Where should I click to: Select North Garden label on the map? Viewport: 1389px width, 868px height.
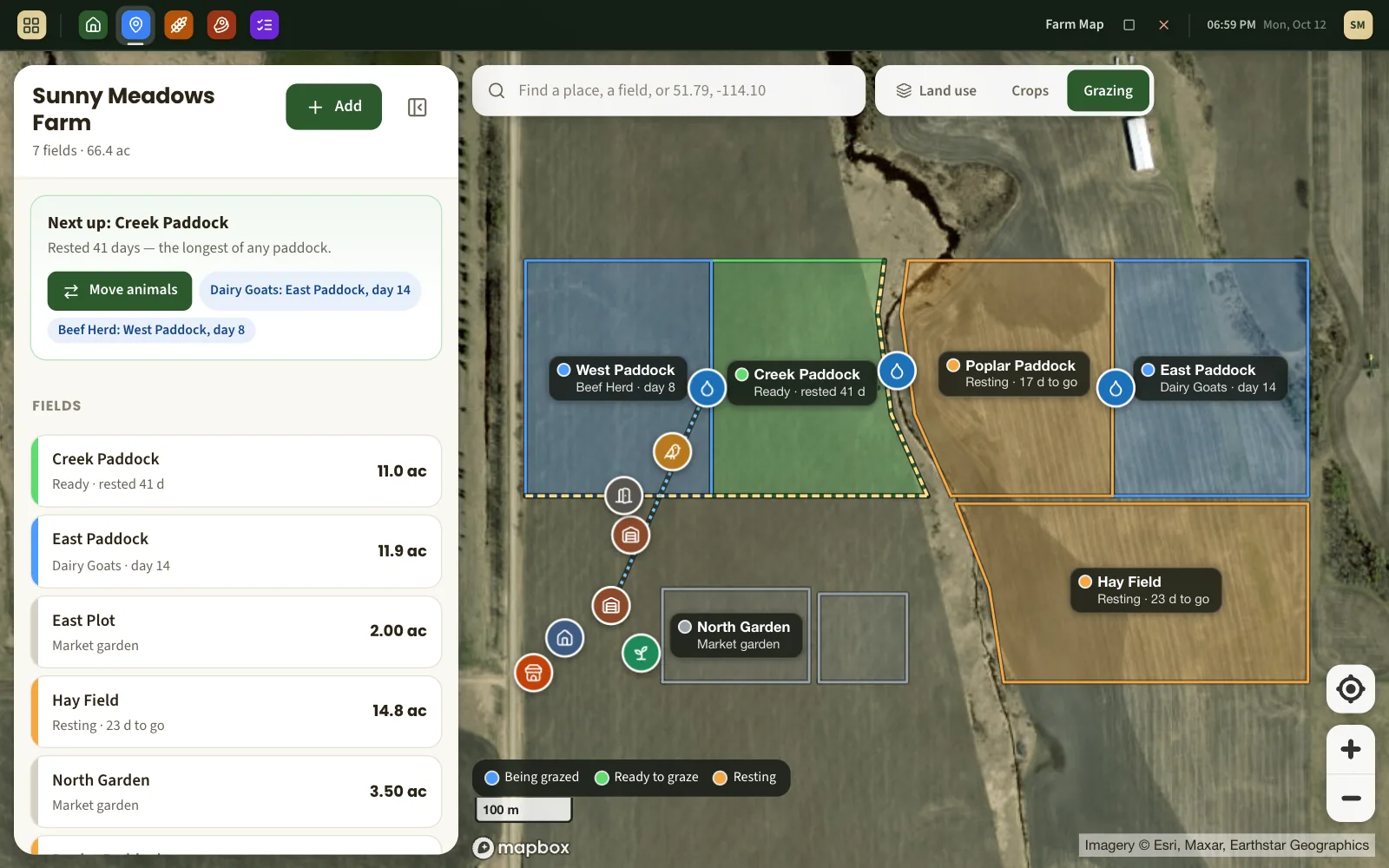point(736,635)
